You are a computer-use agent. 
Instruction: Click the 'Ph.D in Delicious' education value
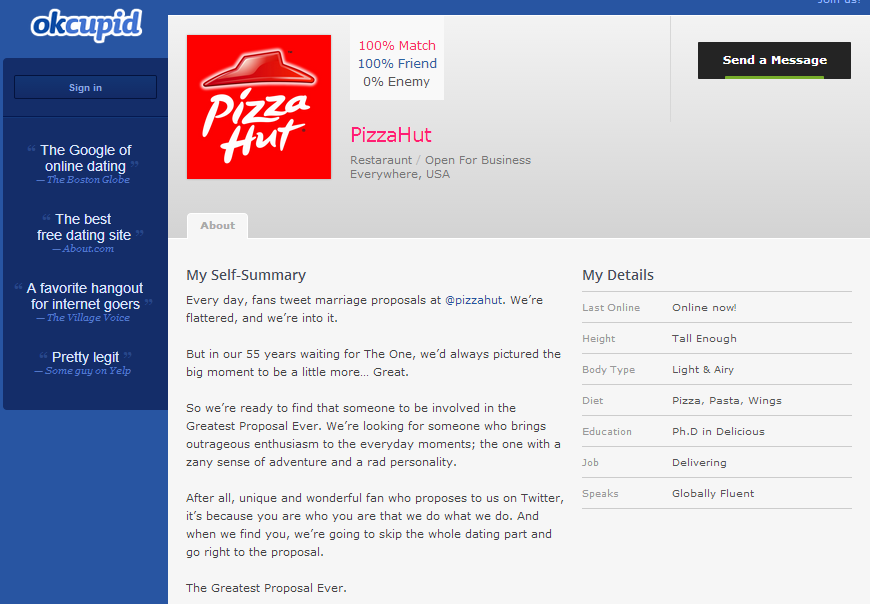pos(718,431)
